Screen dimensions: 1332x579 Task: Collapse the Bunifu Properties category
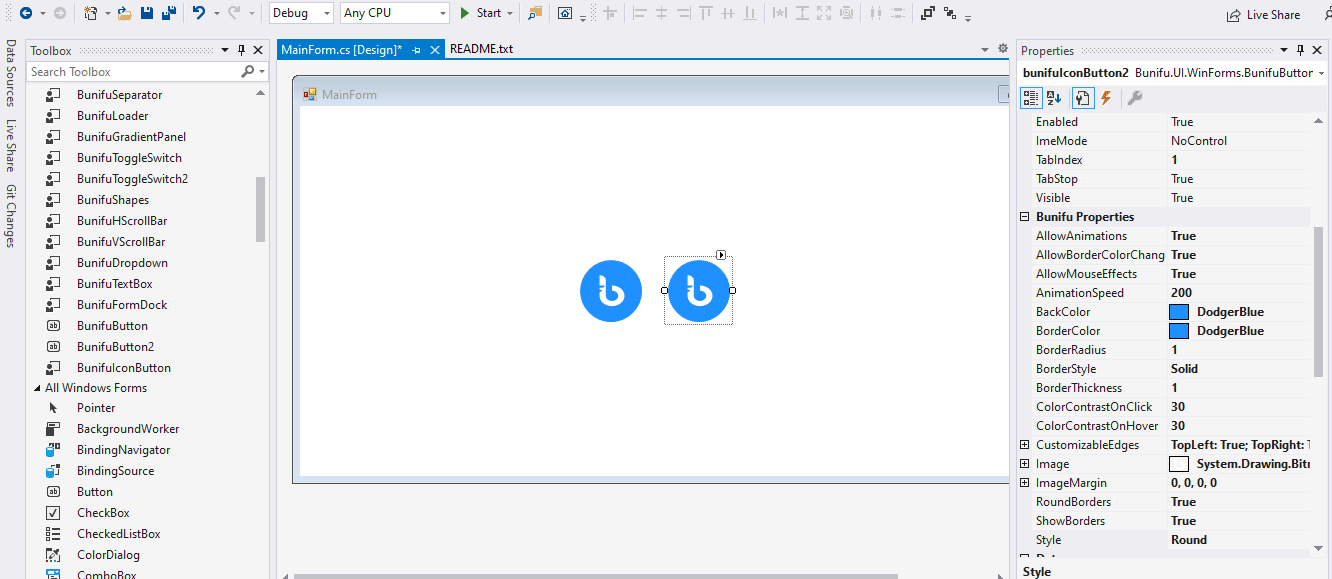pos(1025,217)
